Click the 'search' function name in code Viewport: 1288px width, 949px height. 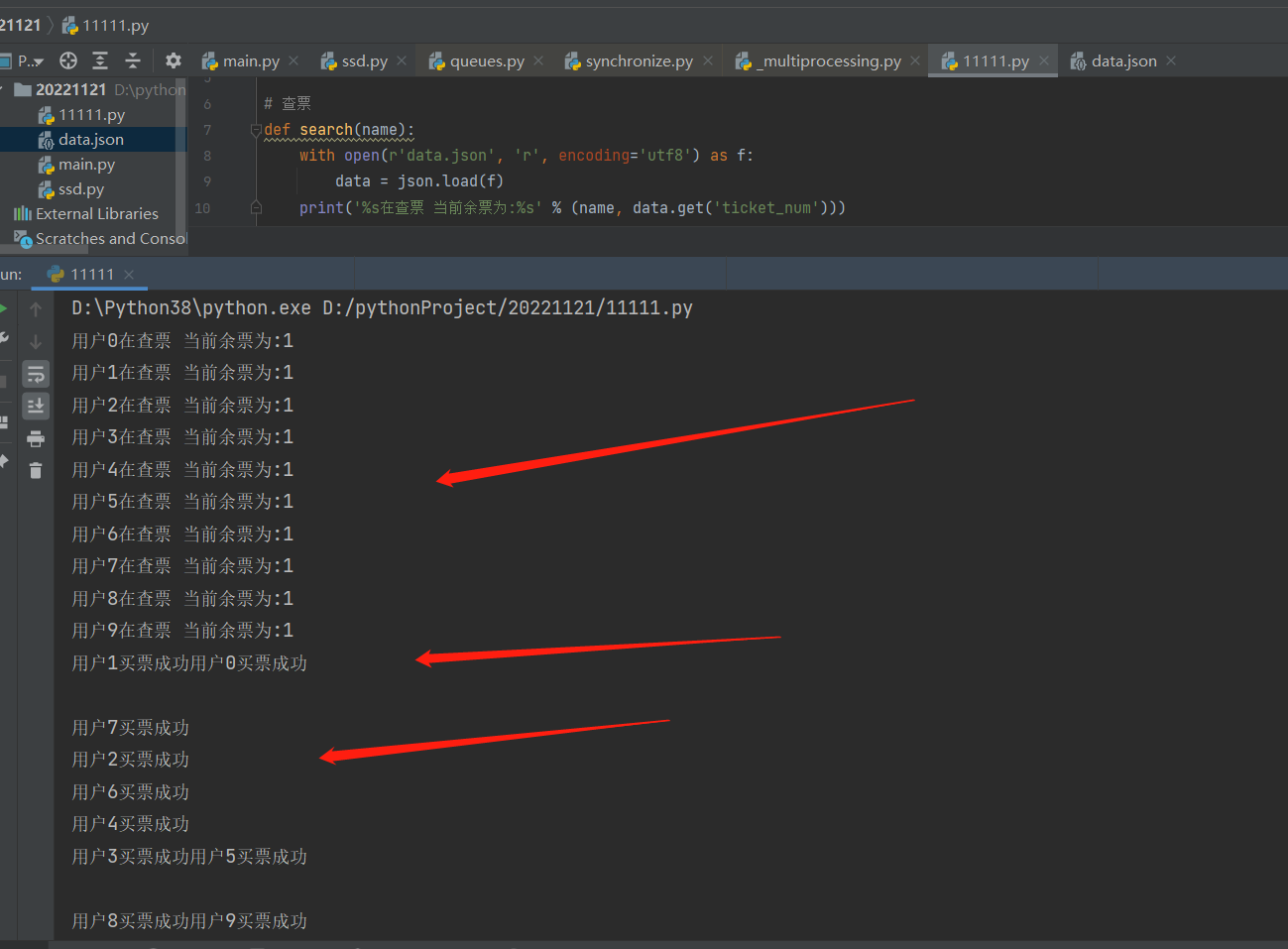tap(326, 130)
